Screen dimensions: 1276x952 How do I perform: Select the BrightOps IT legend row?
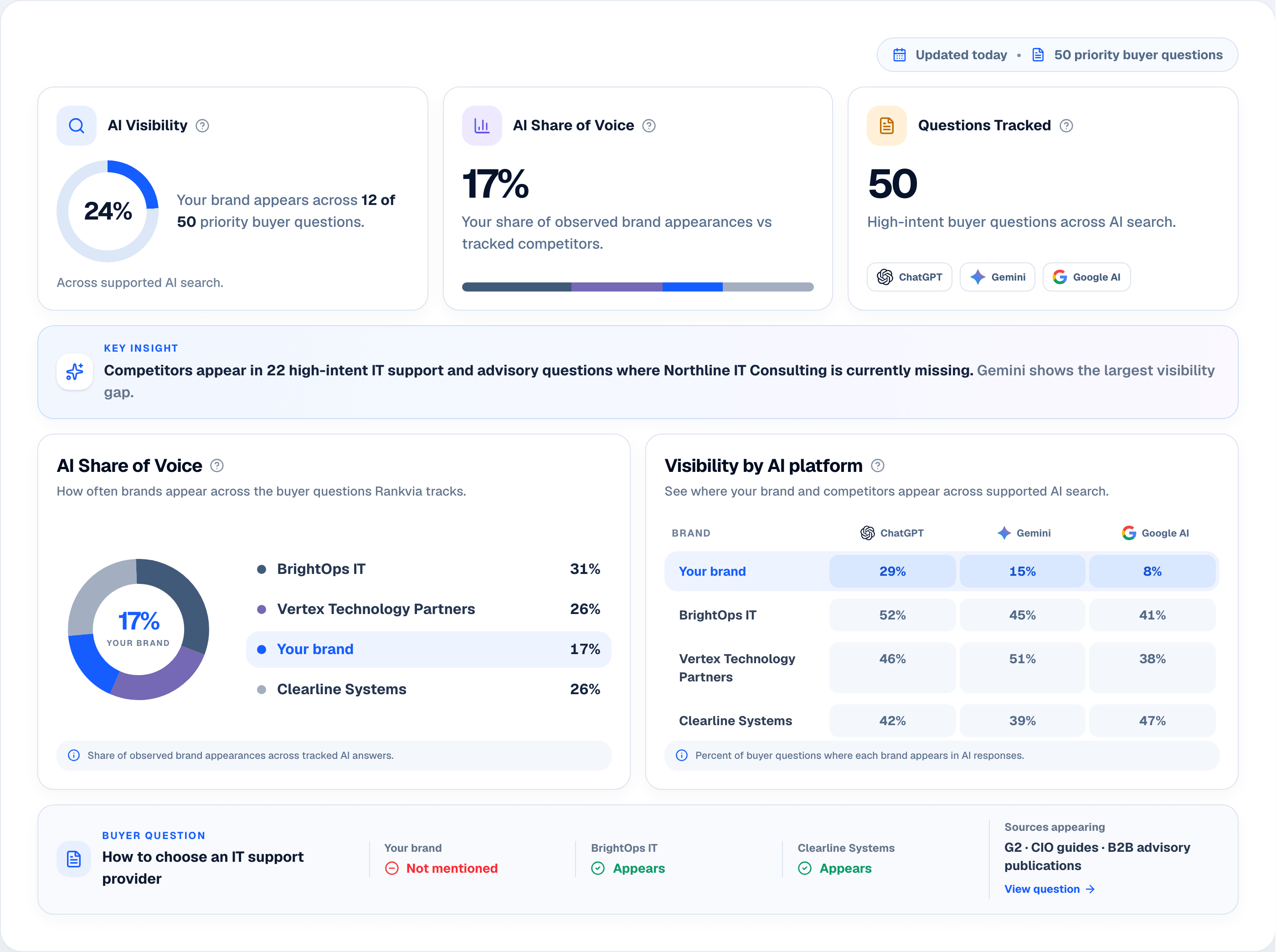(428, 569)
